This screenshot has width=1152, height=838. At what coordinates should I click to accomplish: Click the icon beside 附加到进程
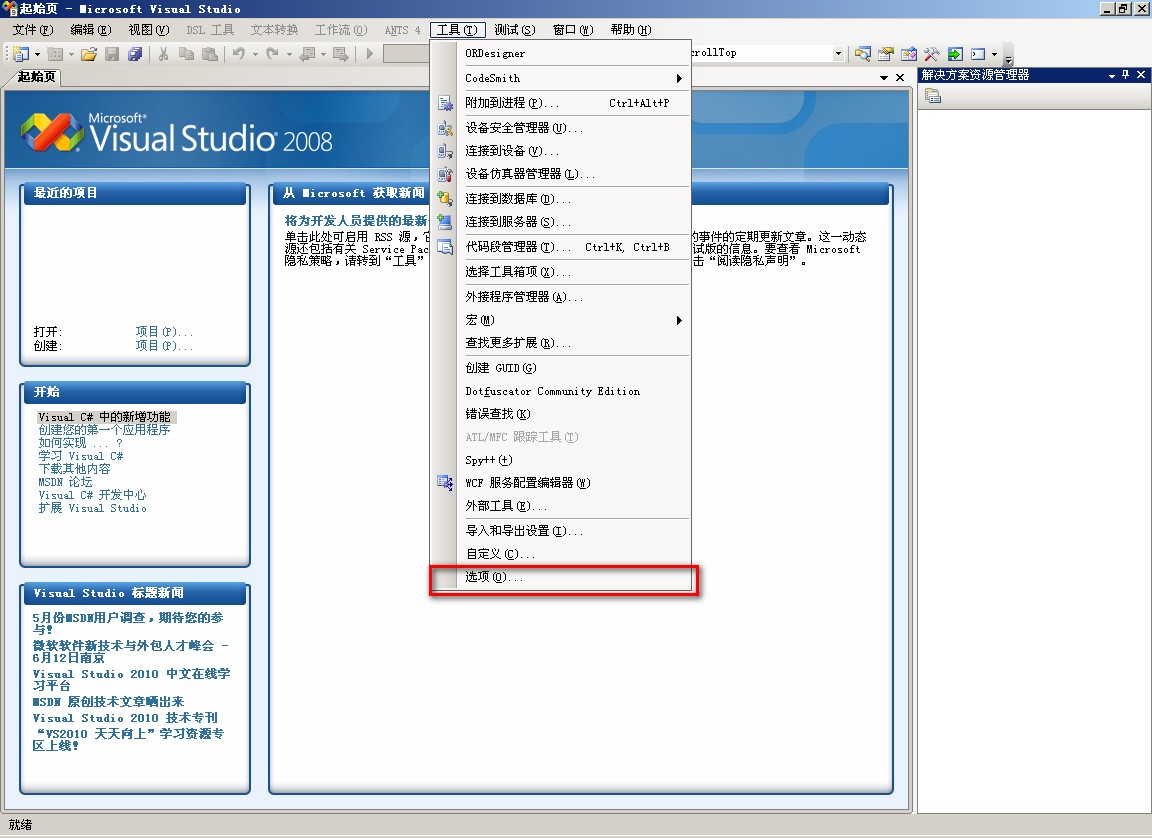(445, 104)
